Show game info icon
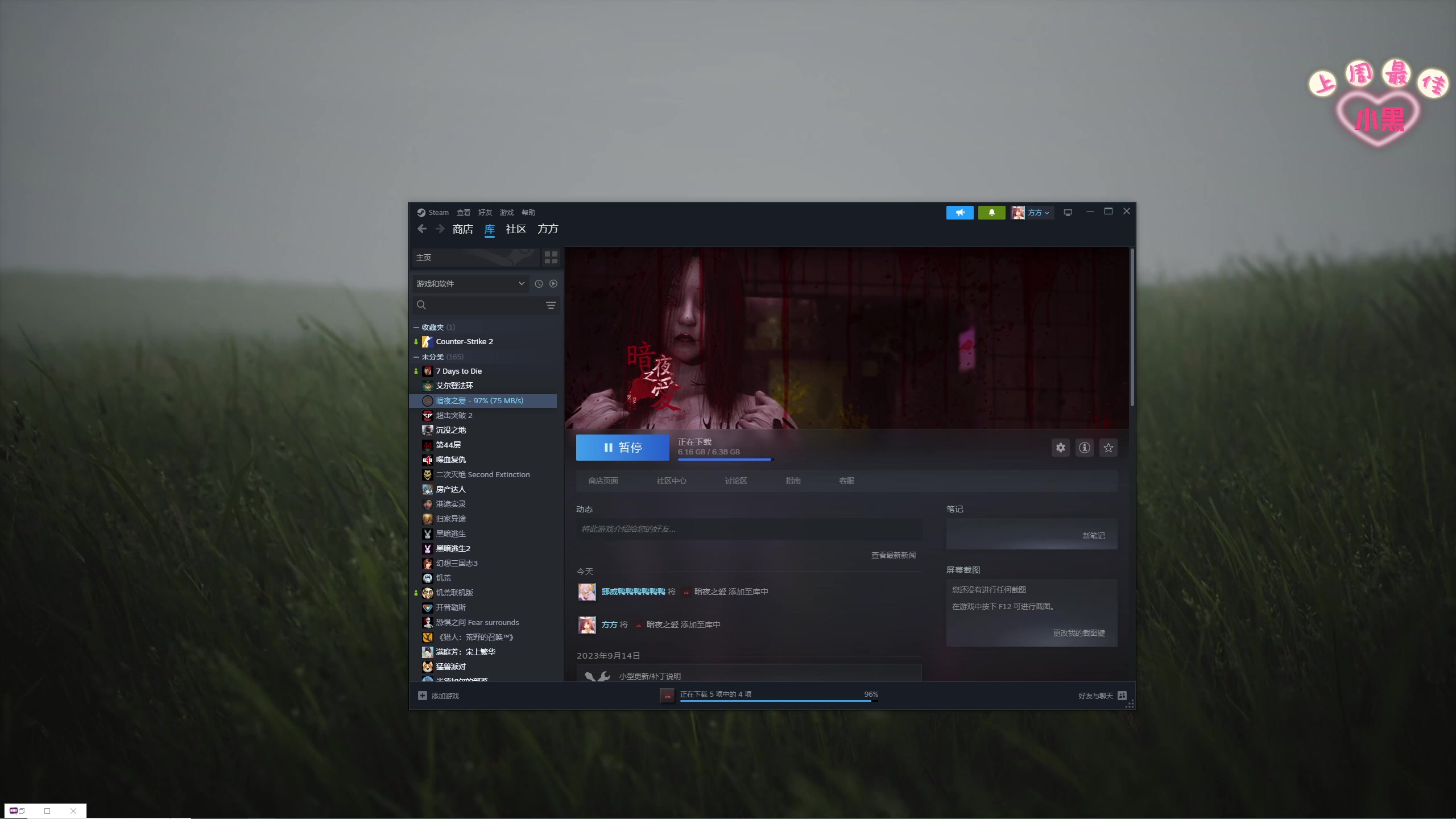The image size is (1456, 819). (x=1085, y=448)
